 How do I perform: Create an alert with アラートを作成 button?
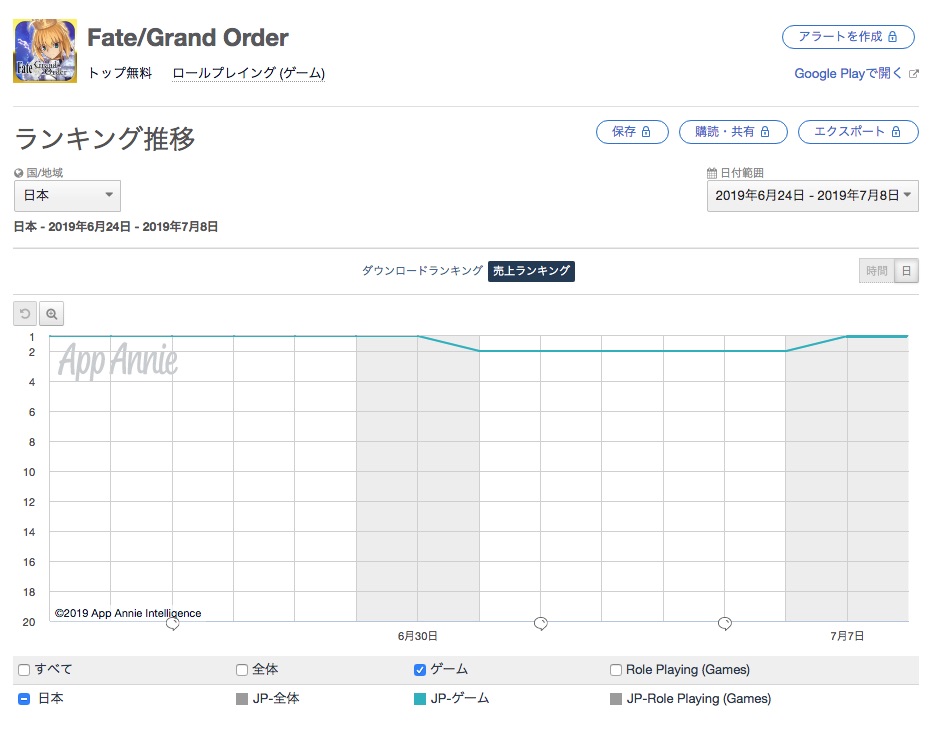click(848, 37)
